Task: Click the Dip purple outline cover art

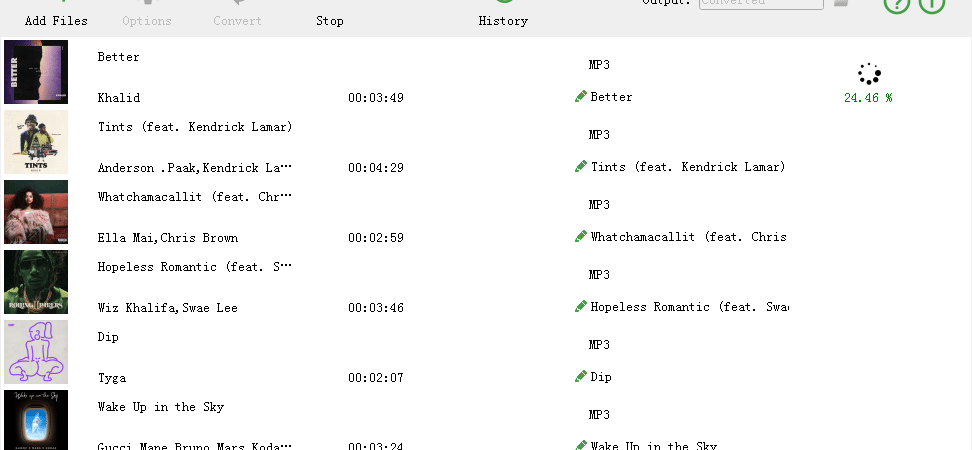Action: (x=36, y=352)
